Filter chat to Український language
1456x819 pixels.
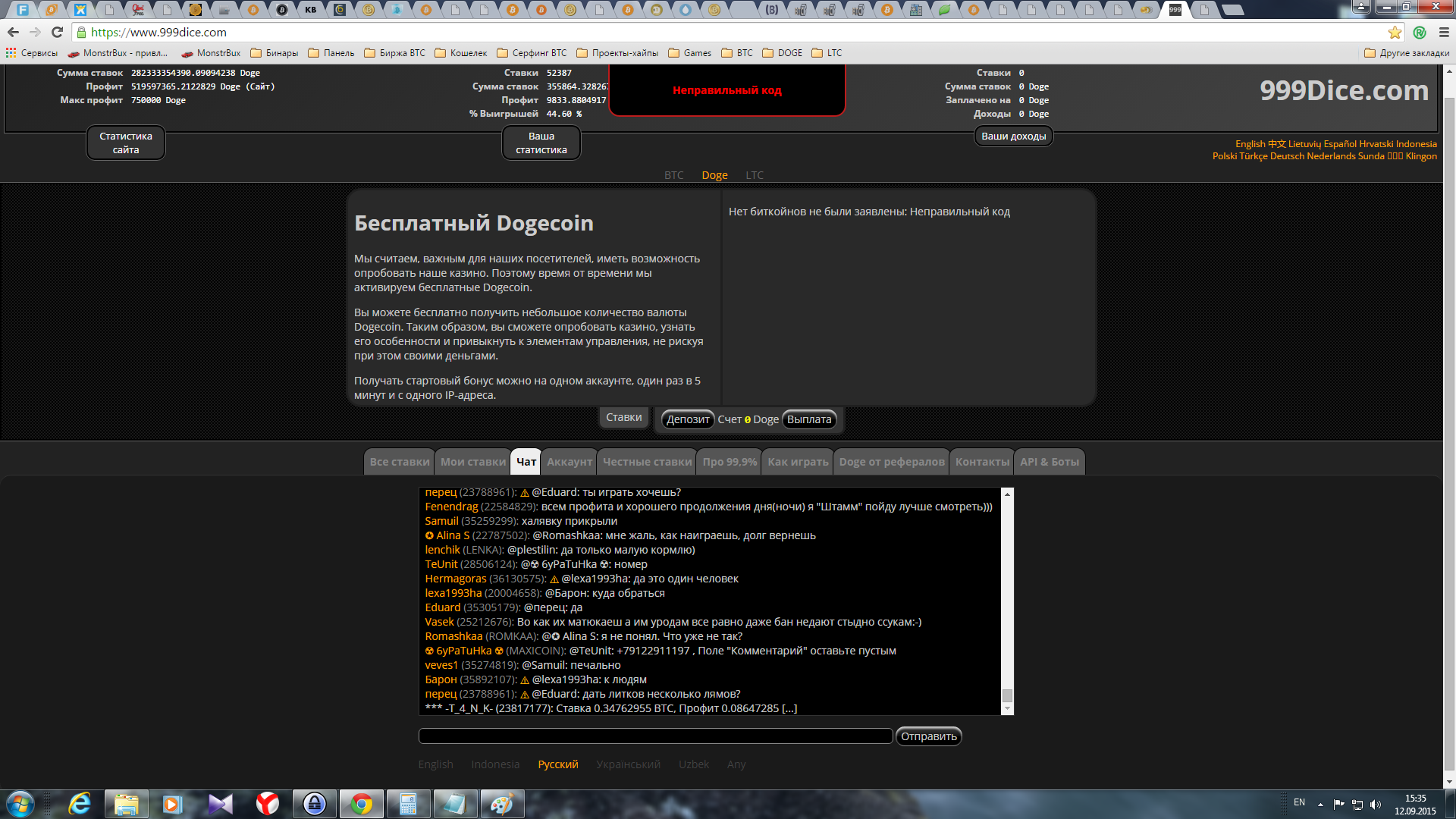(x=628, y=764)
